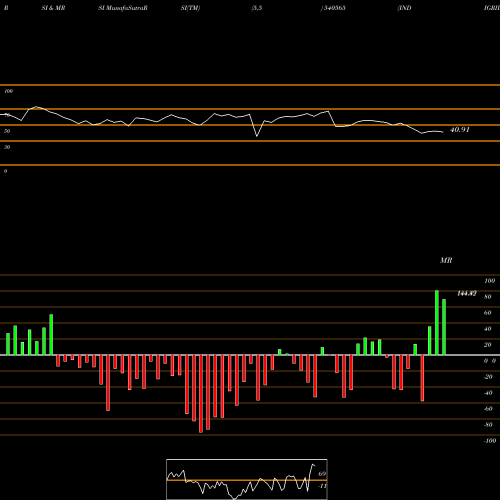Click the -100 axis label

point(490,441)
